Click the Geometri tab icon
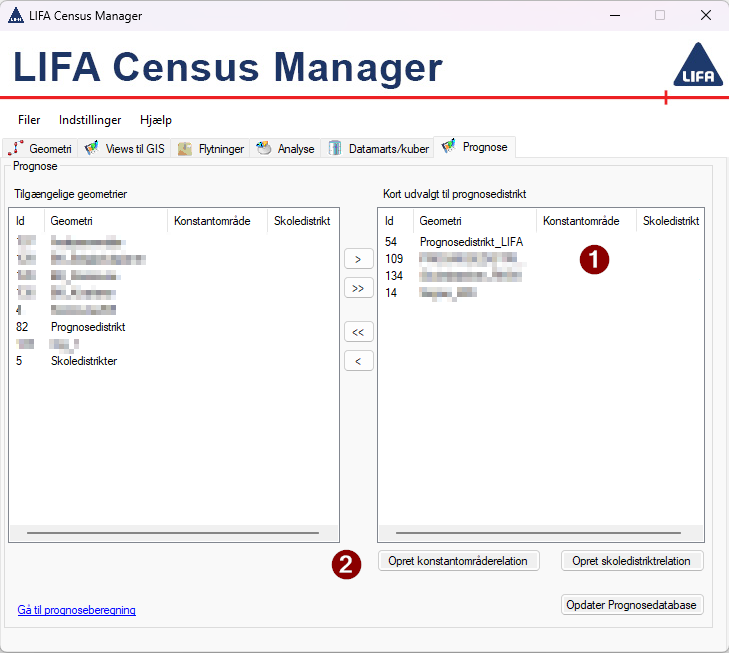 (x=16, y=148)
